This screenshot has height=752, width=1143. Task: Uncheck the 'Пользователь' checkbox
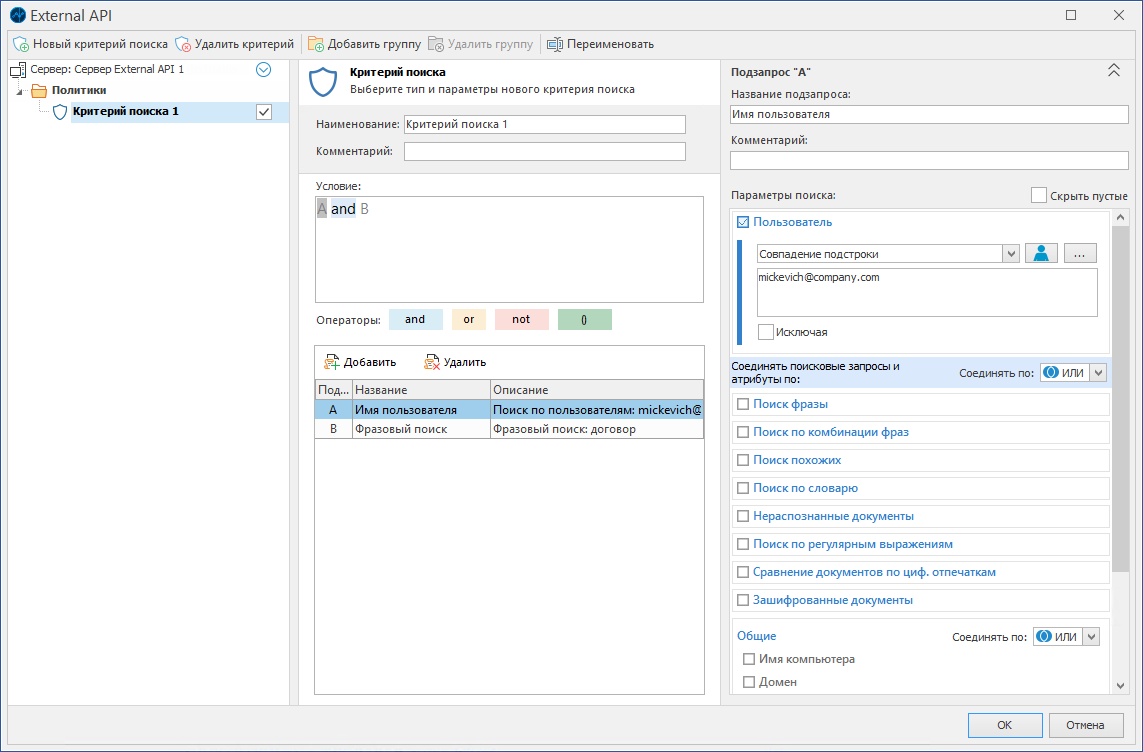click(x=743, y=222)
